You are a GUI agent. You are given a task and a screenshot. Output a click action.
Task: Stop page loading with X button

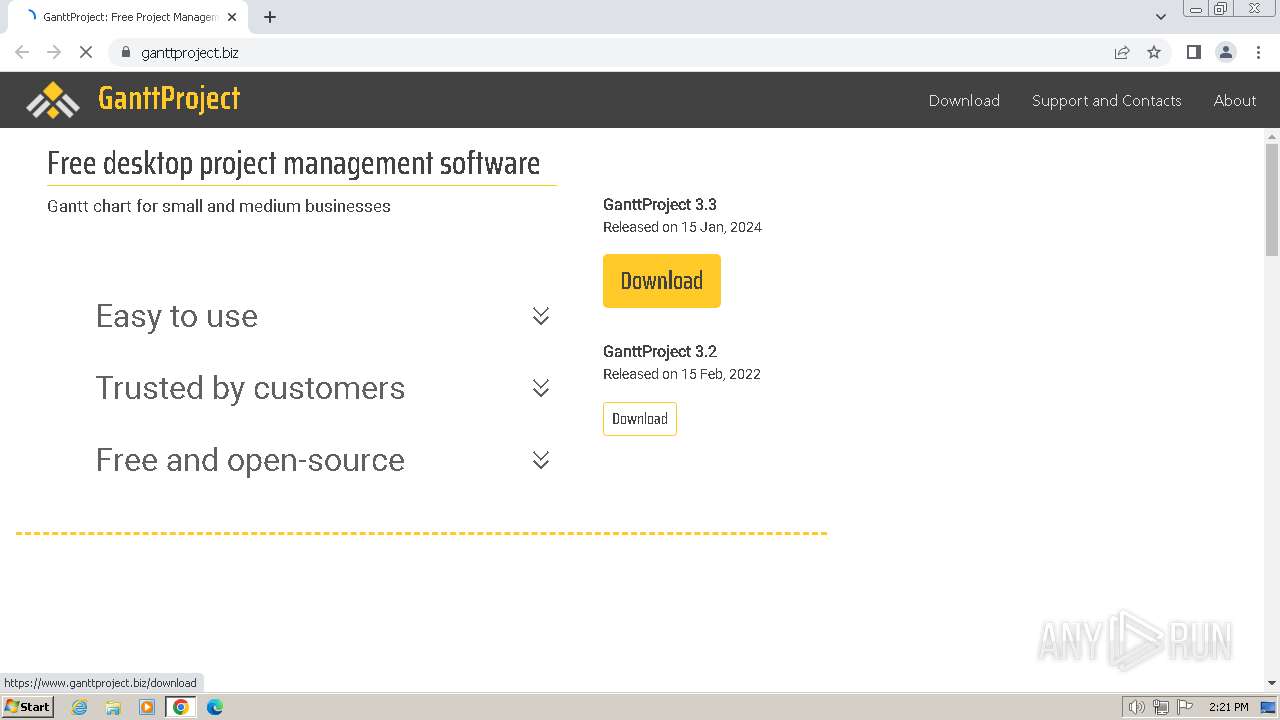(x=86, y=52)
